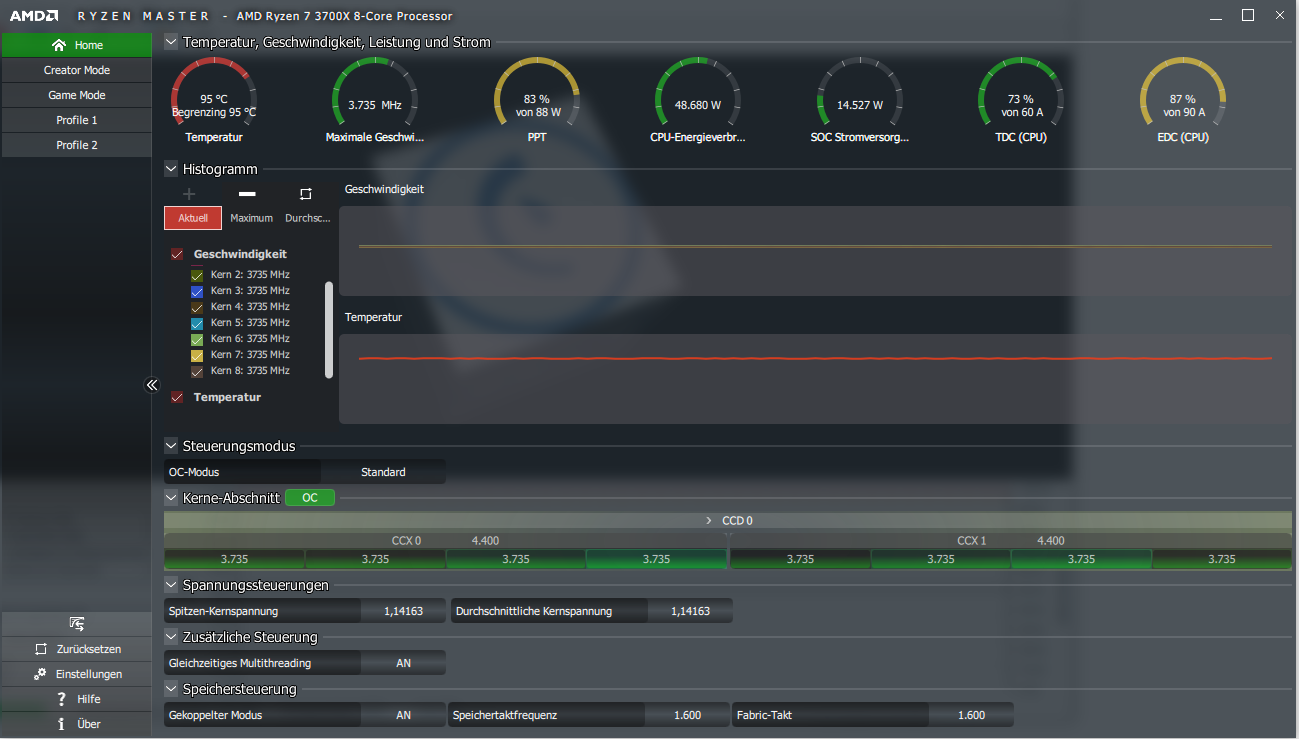Toggle the Kern 7 checkbox

click(197, 355)
